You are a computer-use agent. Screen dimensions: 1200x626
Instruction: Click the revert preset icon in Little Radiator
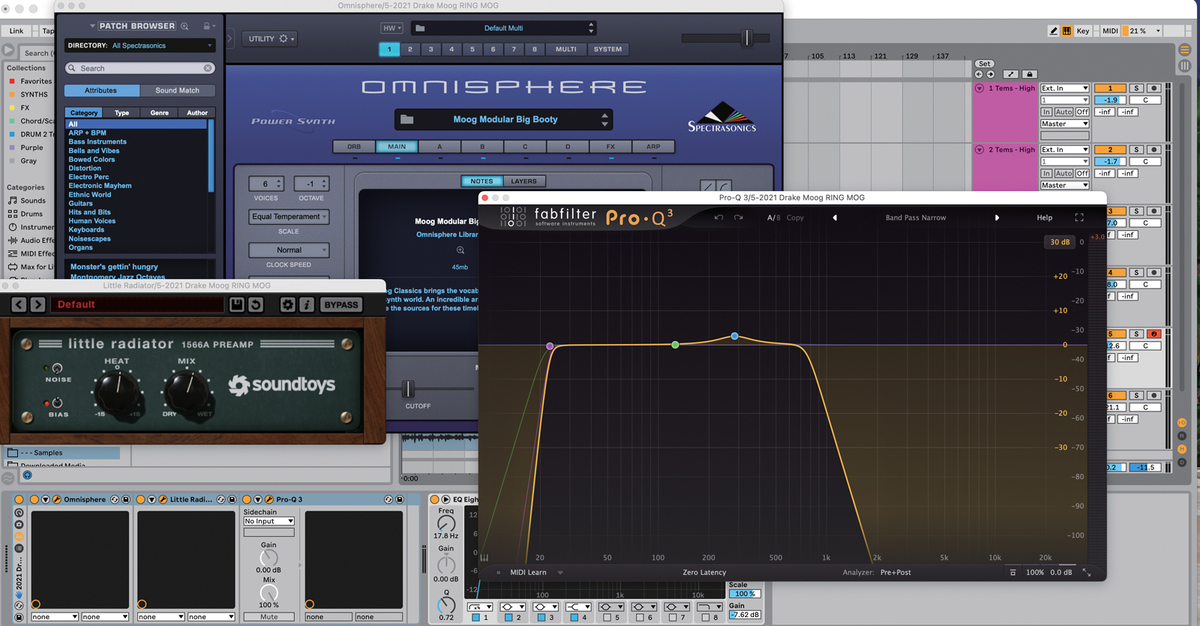255,305
